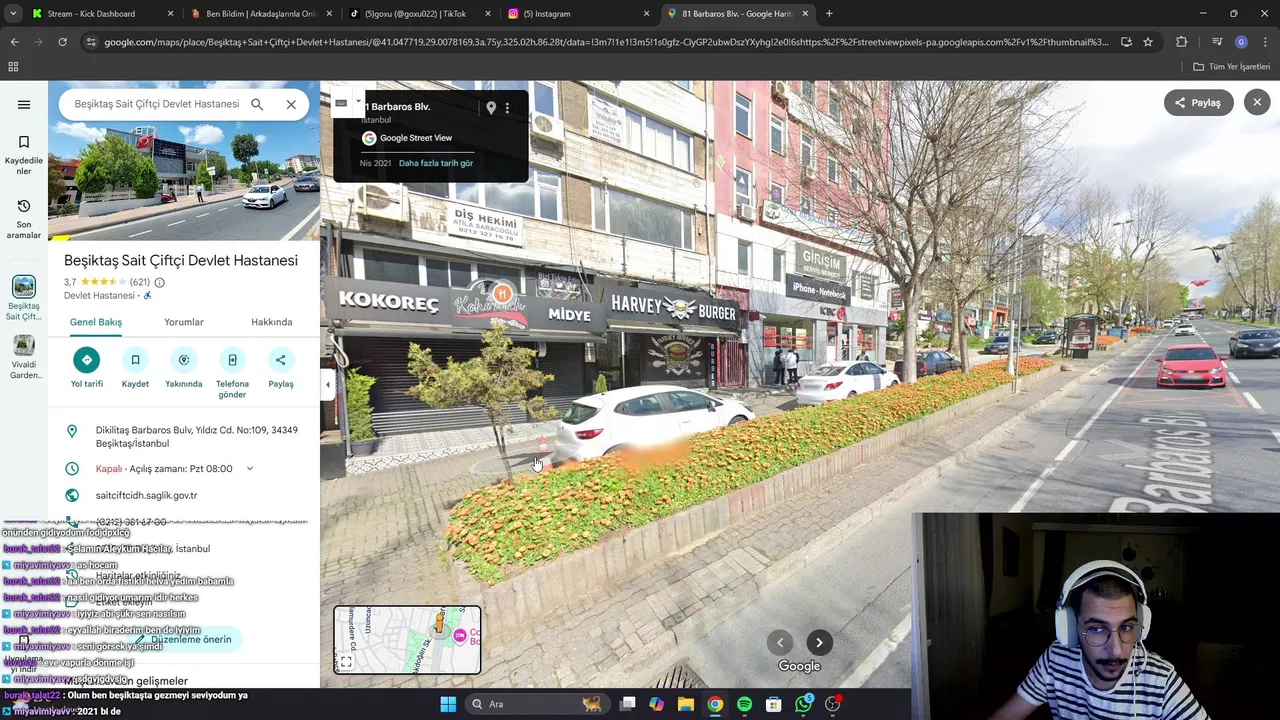Switch to the Ben Bildim browser tab
This screenshot has height=720, width=1280.
(x=260, y=13)
